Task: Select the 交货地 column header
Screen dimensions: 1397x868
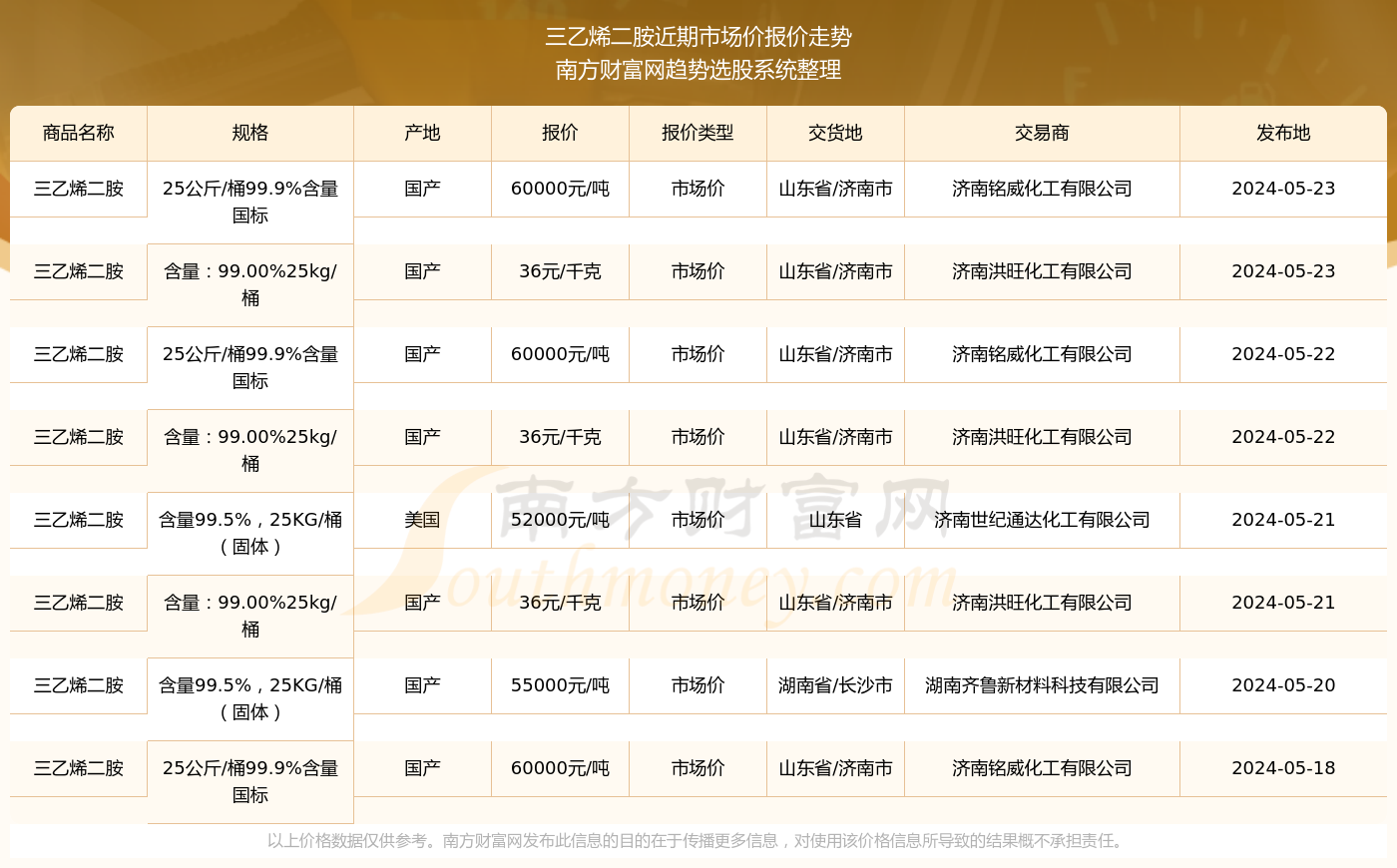Action: 835,133
